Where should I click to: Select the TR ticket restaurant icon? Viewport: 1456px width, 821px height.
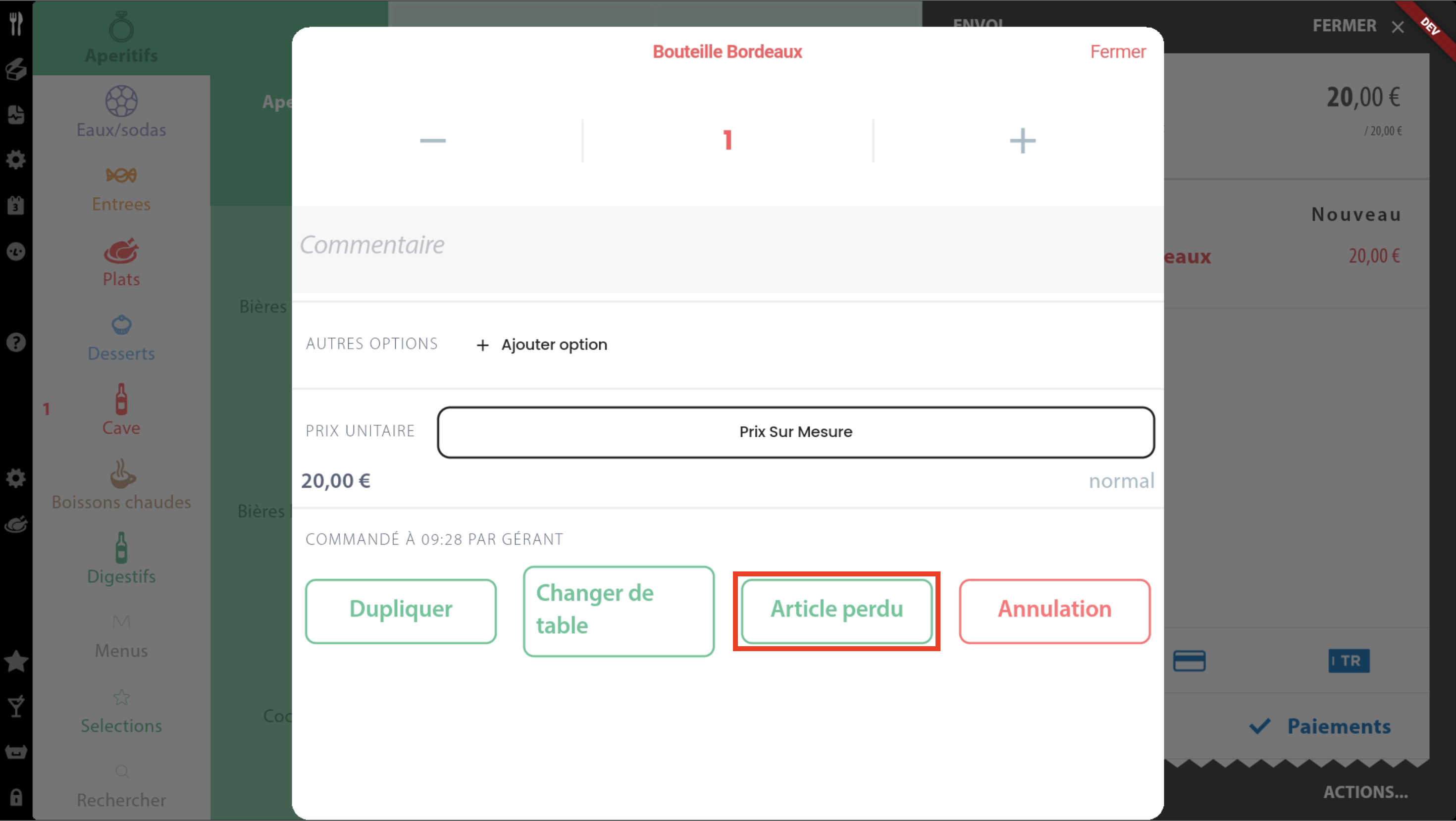[x=1348, y=661]
